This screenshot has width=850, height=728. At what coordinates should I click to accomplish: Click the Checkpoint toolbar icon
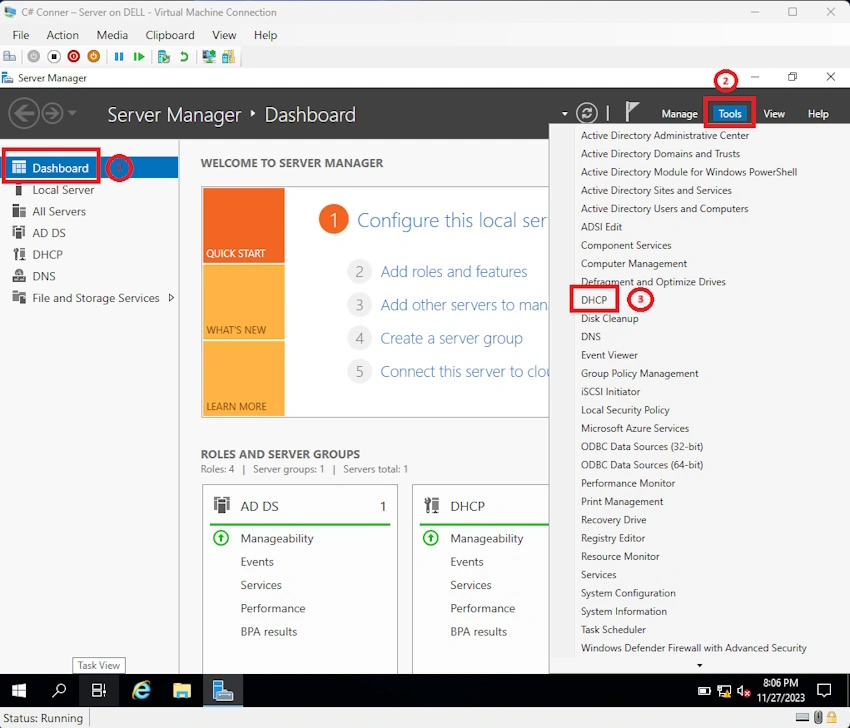tap(164, 56)
